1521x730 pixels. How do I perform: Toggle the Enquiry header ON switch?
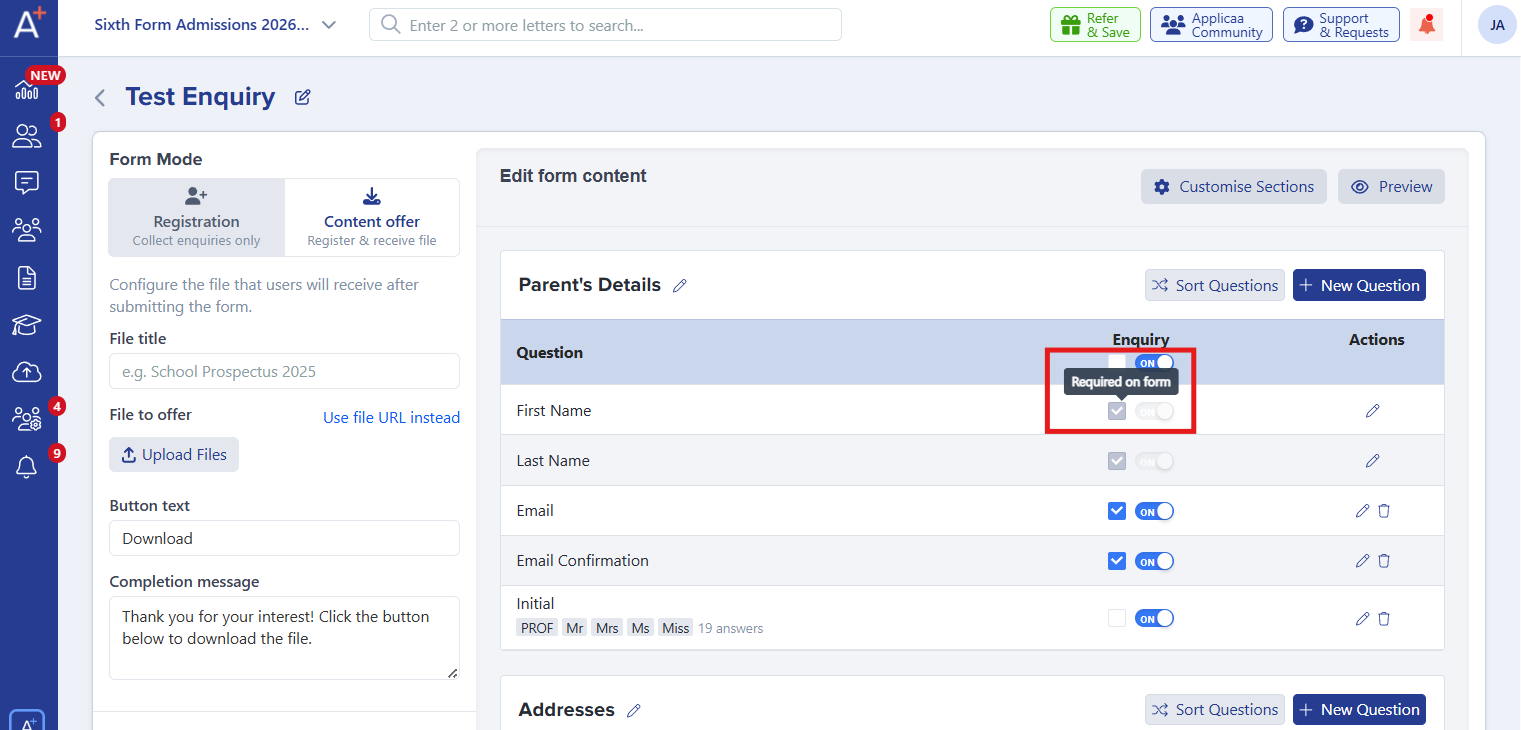point(1154,363)
